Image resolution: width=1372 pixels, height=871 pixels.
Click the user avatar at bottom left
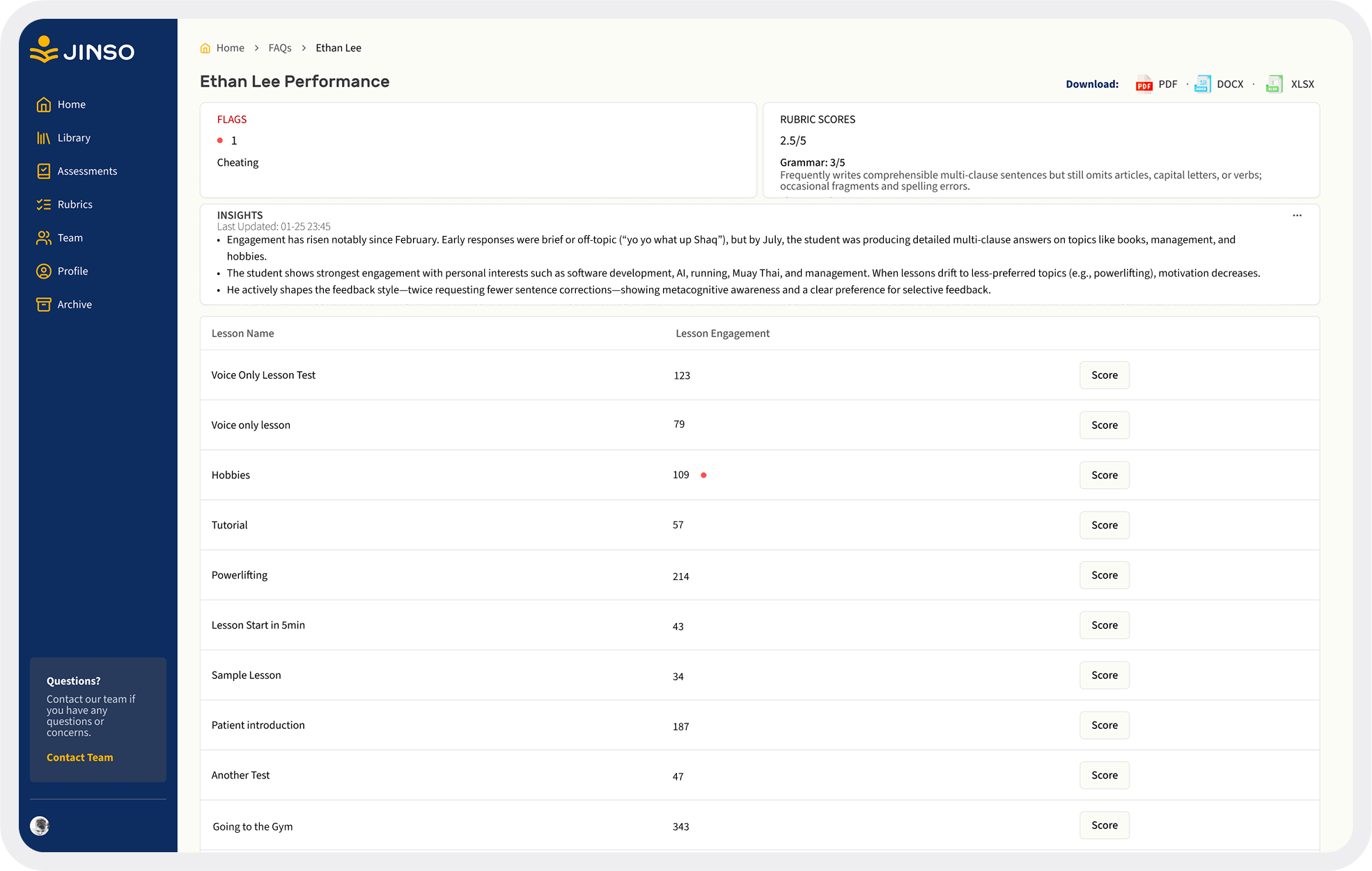pos(40,826)
